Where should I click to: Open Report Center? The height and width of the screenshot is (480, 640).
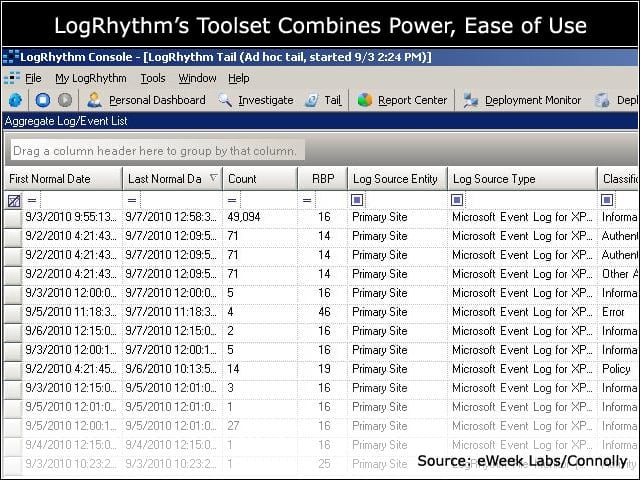click(x=412, y=100)
